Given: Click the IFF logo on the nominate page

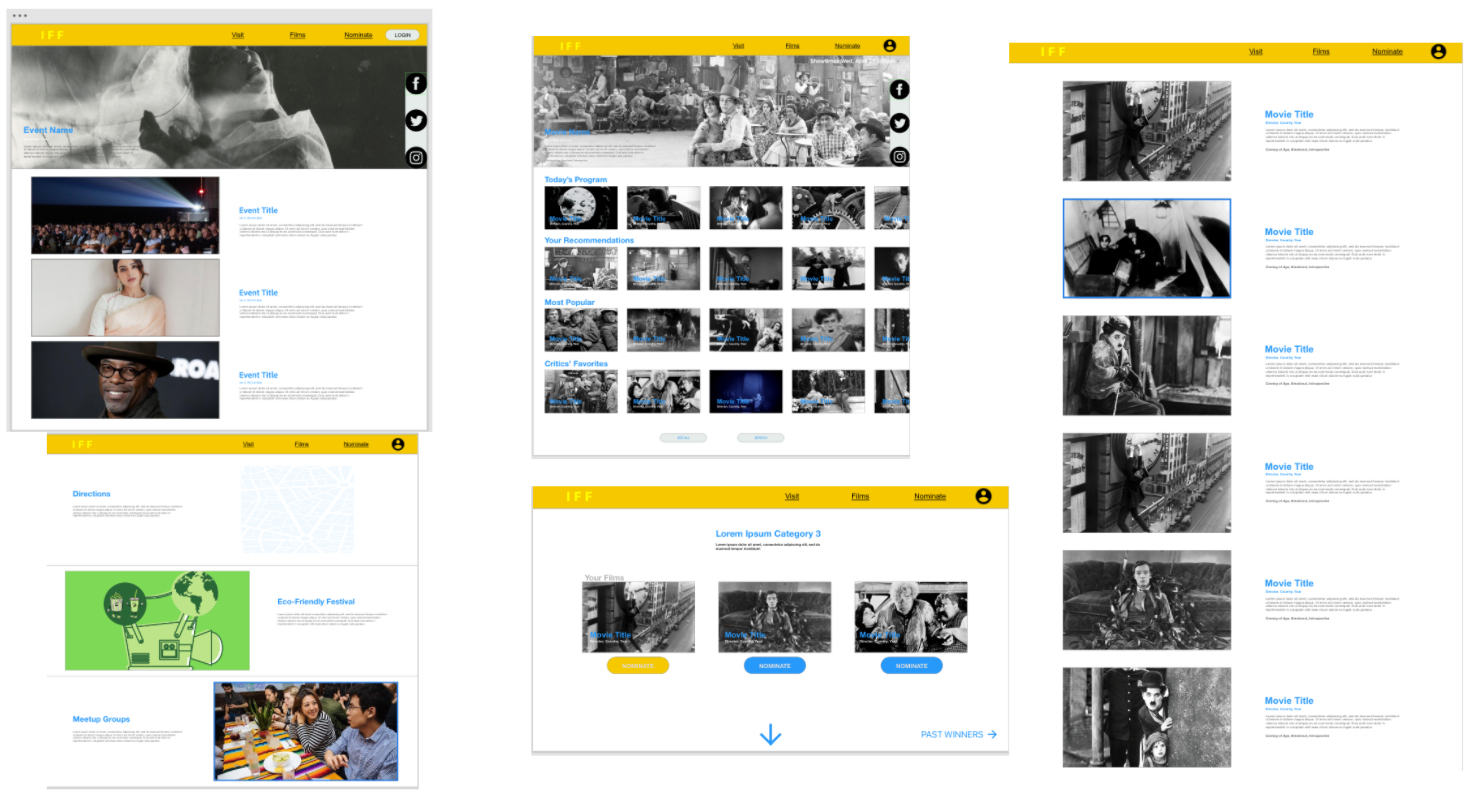Looking at the screenshot, I should 579,497.
